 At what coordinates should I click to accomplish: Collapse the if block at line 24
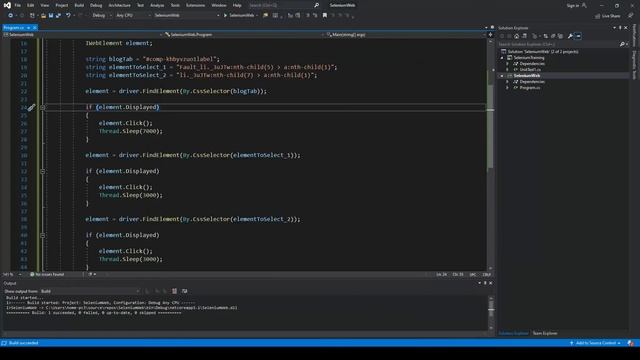[x=42, y=107]
